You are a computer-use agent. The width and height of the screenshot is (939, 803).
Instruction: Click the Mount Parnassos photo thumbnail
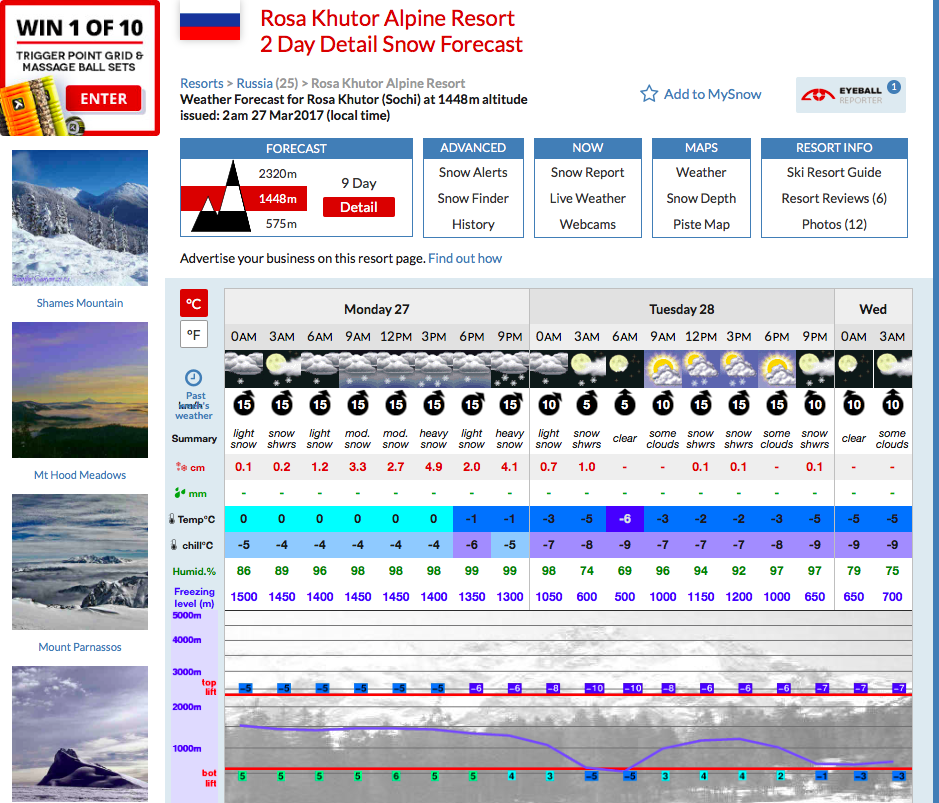click(x=80, y=562)
